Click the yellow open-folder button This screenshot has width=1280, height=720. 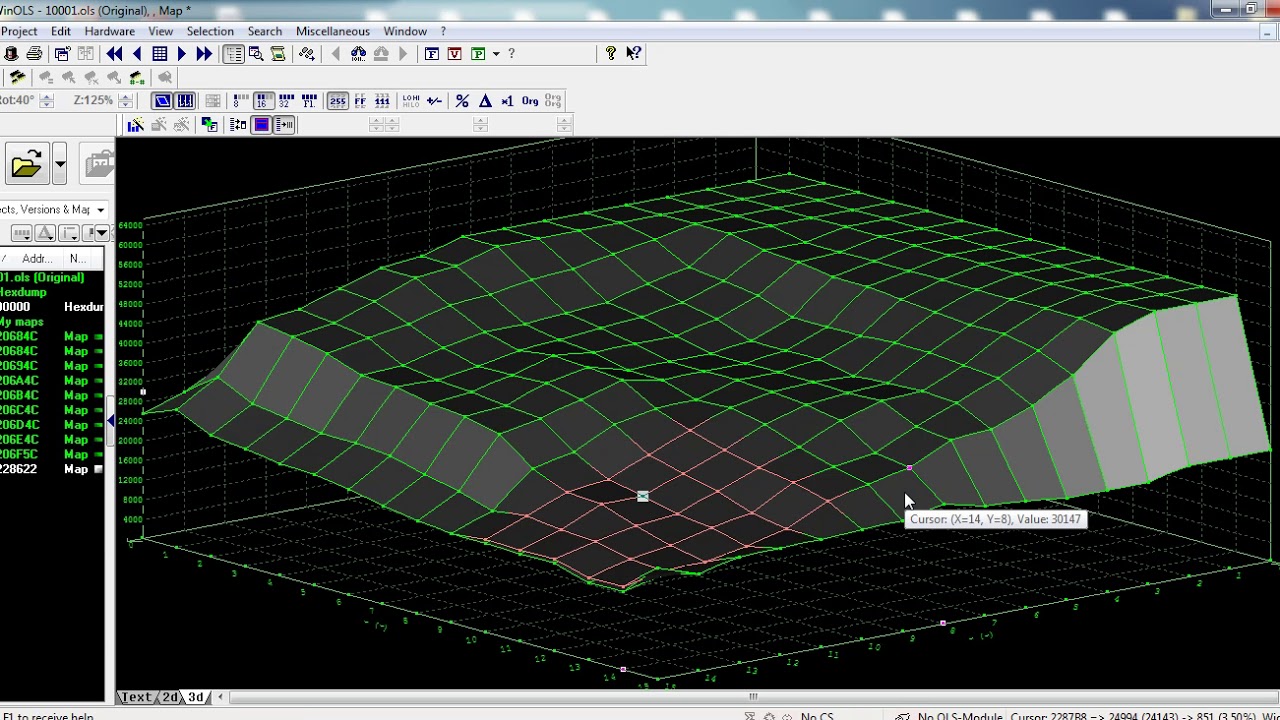point(26,164)
